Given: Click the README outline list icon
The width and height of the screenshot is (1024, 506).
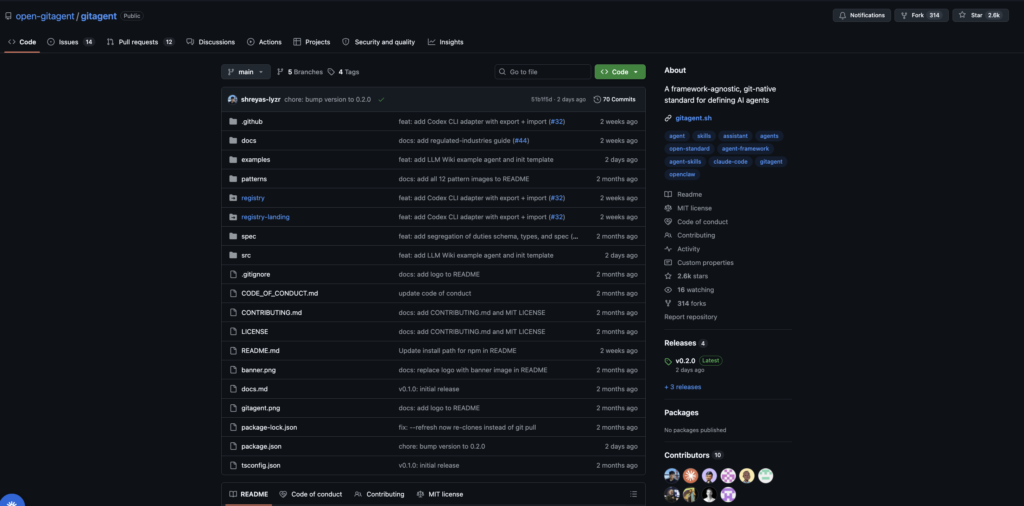Looking at the screenshot, I should tap(633, 494).
